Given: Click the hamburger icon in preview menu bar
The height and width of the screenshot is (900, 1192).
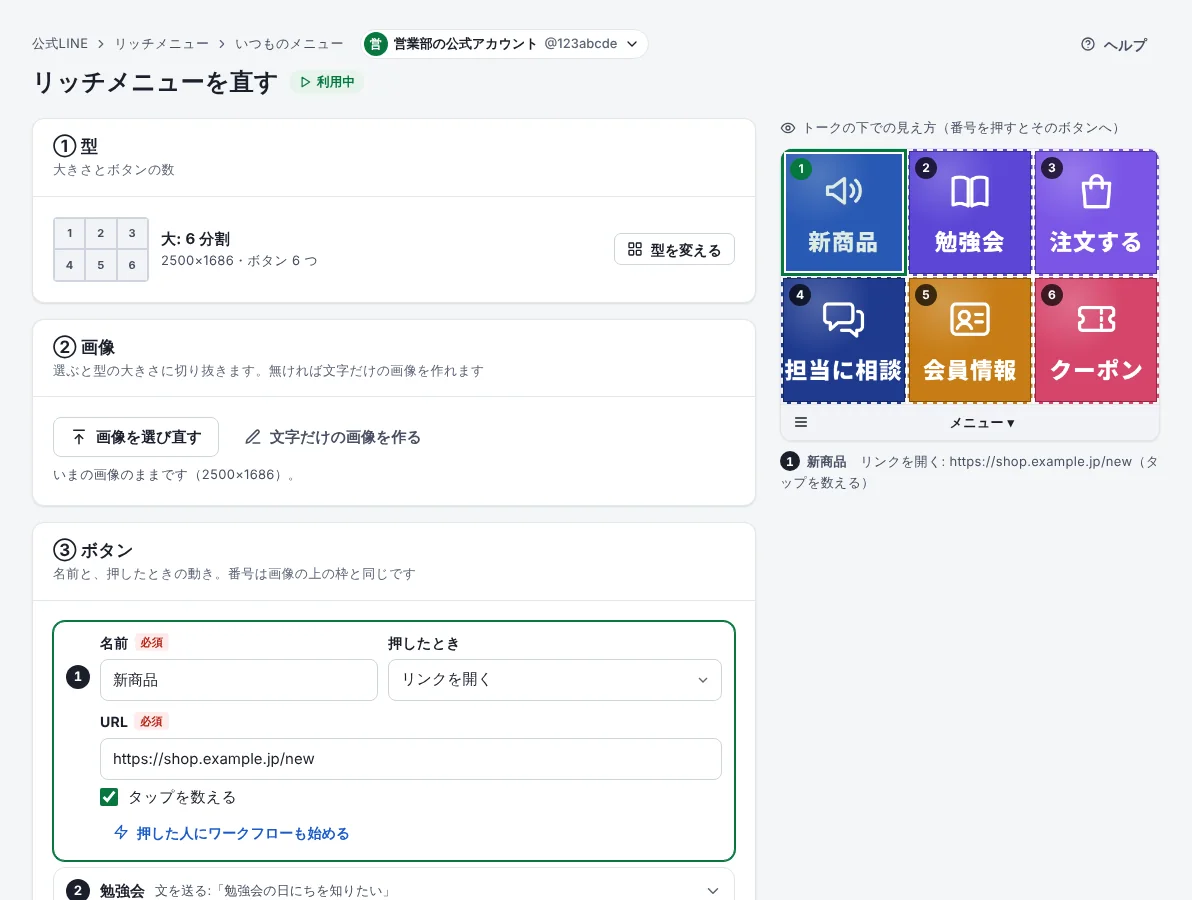Looking at the screenshot, I should tap(800, 423).
